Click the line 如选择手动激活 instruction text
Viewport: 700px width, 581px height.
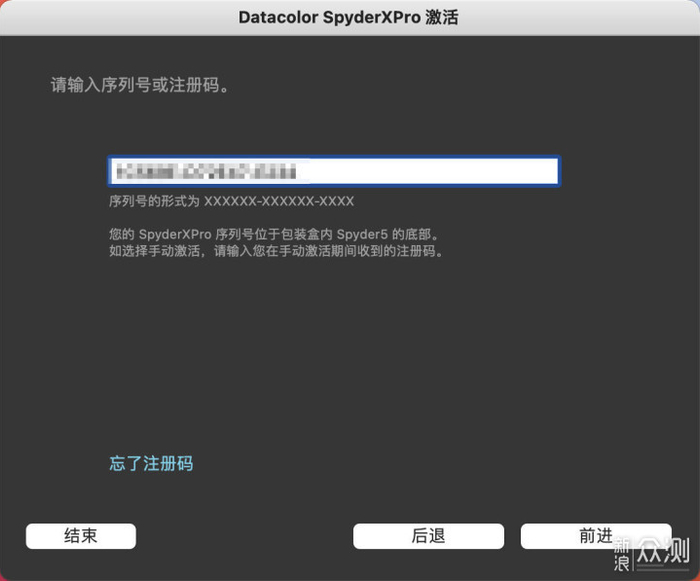click(x=276, y=251)
